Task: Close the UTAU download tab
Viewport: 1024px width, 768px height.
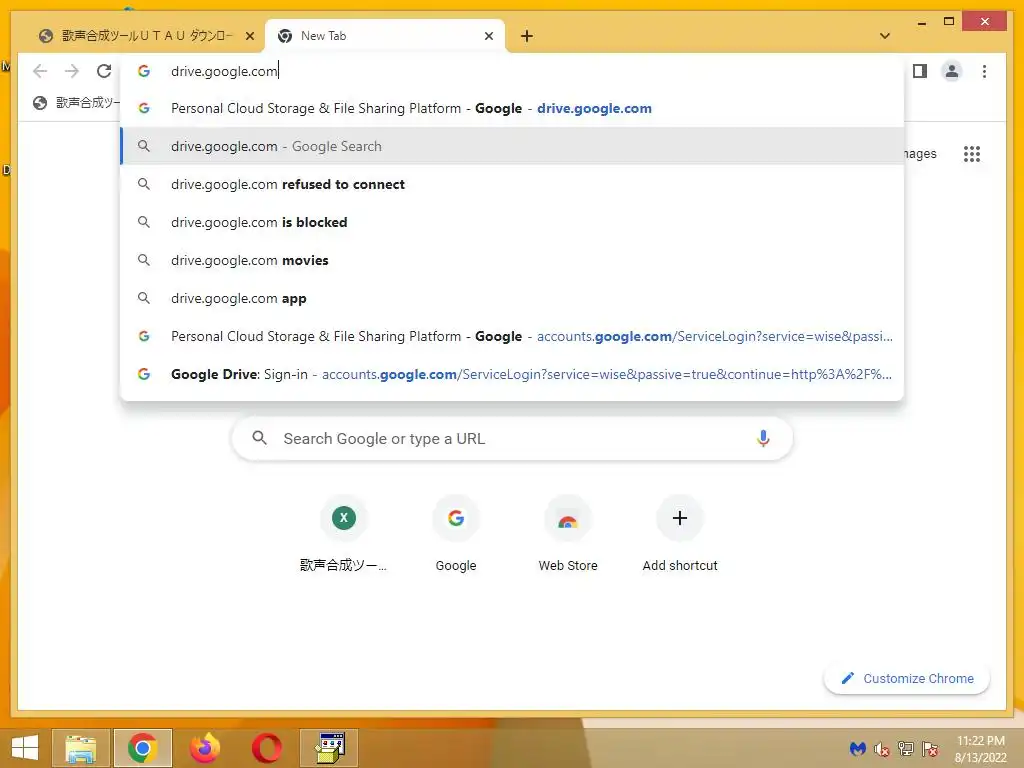Action: [x=249, y=36]
